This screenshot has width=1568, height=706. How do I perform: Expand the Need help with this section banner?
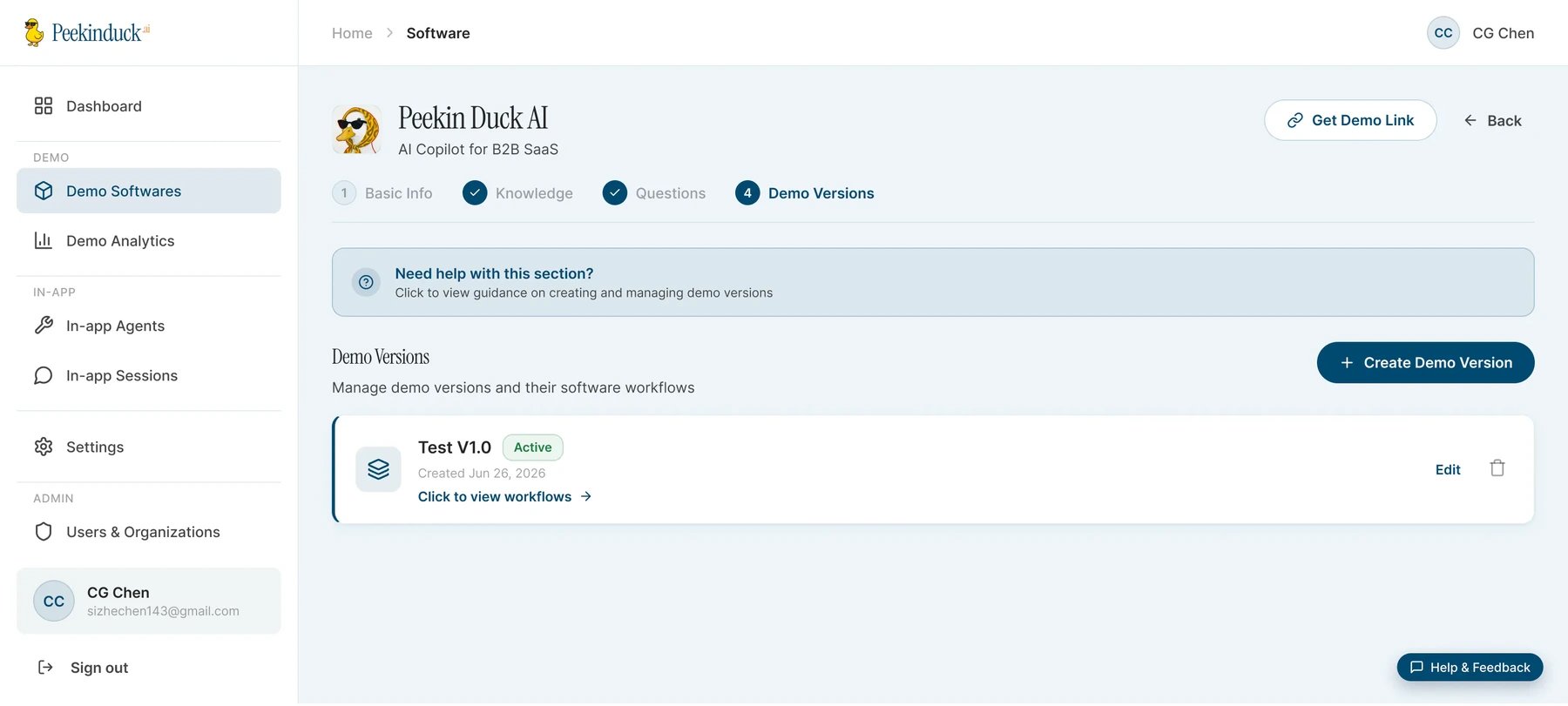click(933, 282)
